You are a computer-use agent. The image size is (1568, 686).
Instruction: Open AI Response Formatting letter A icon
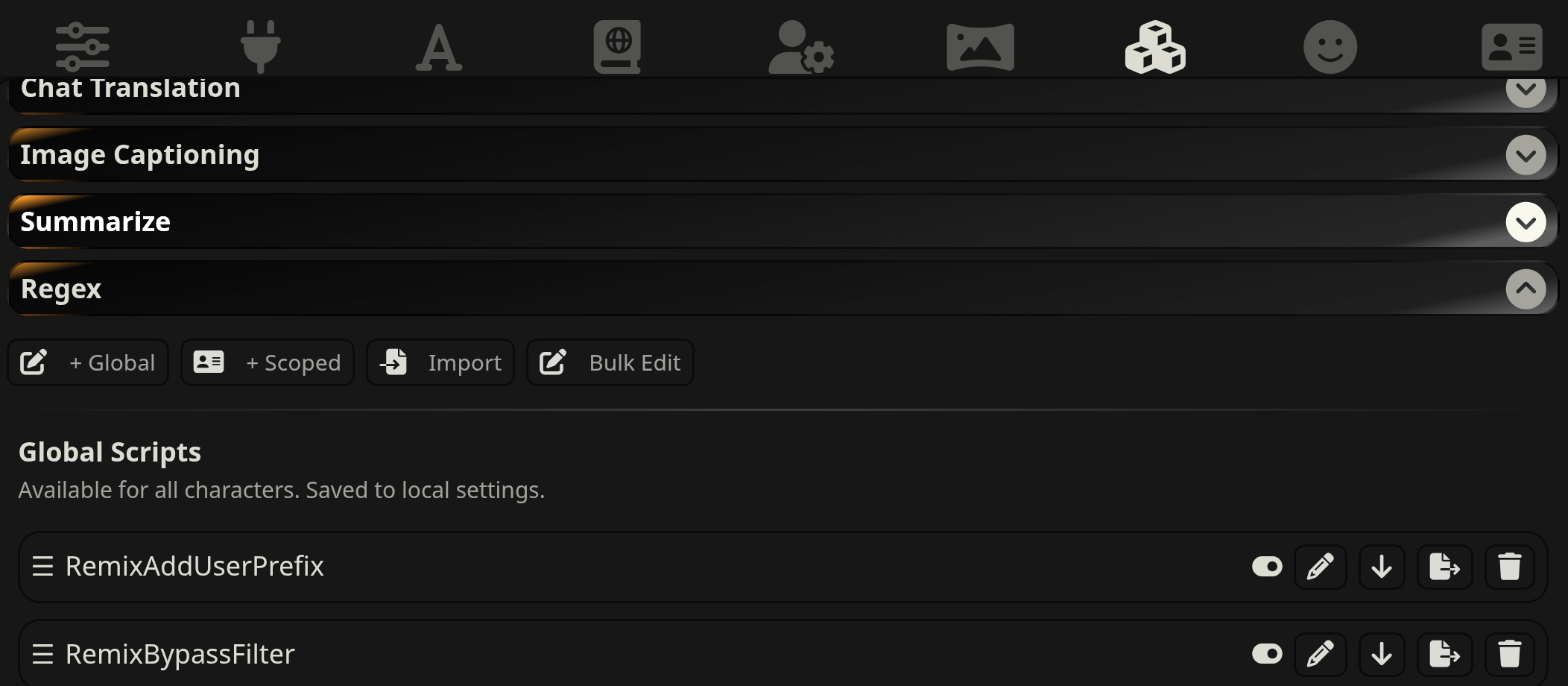[438, 47]
